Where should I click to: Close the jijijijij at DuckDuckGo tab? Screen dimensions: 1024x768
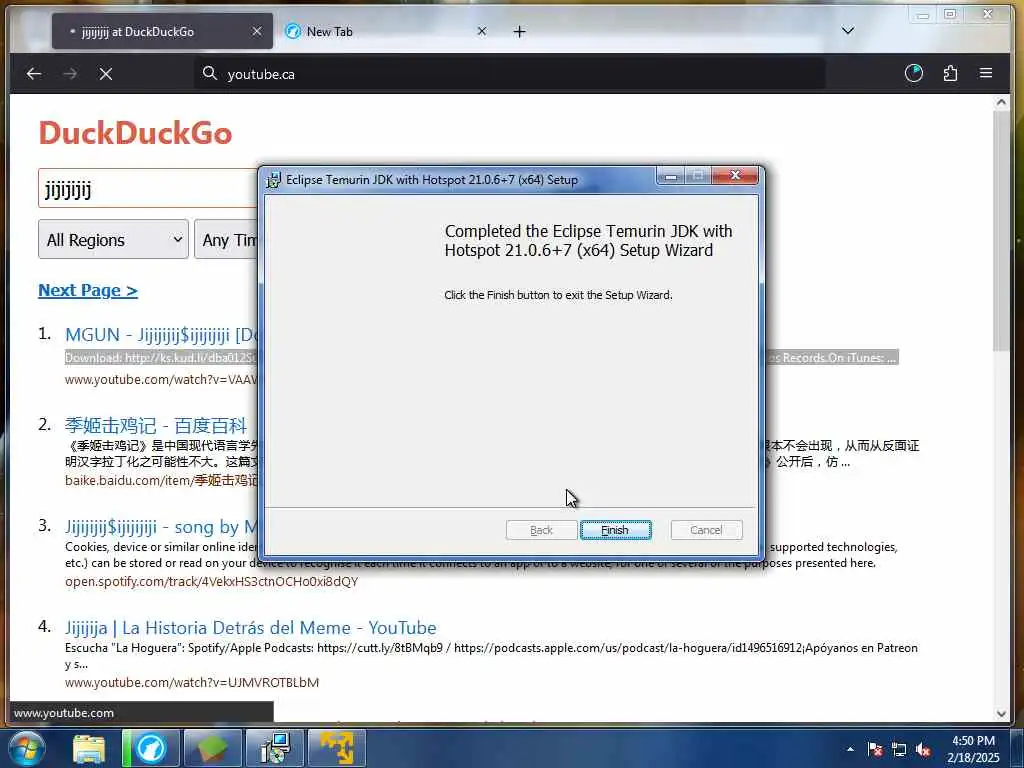(x=257, y=31)
